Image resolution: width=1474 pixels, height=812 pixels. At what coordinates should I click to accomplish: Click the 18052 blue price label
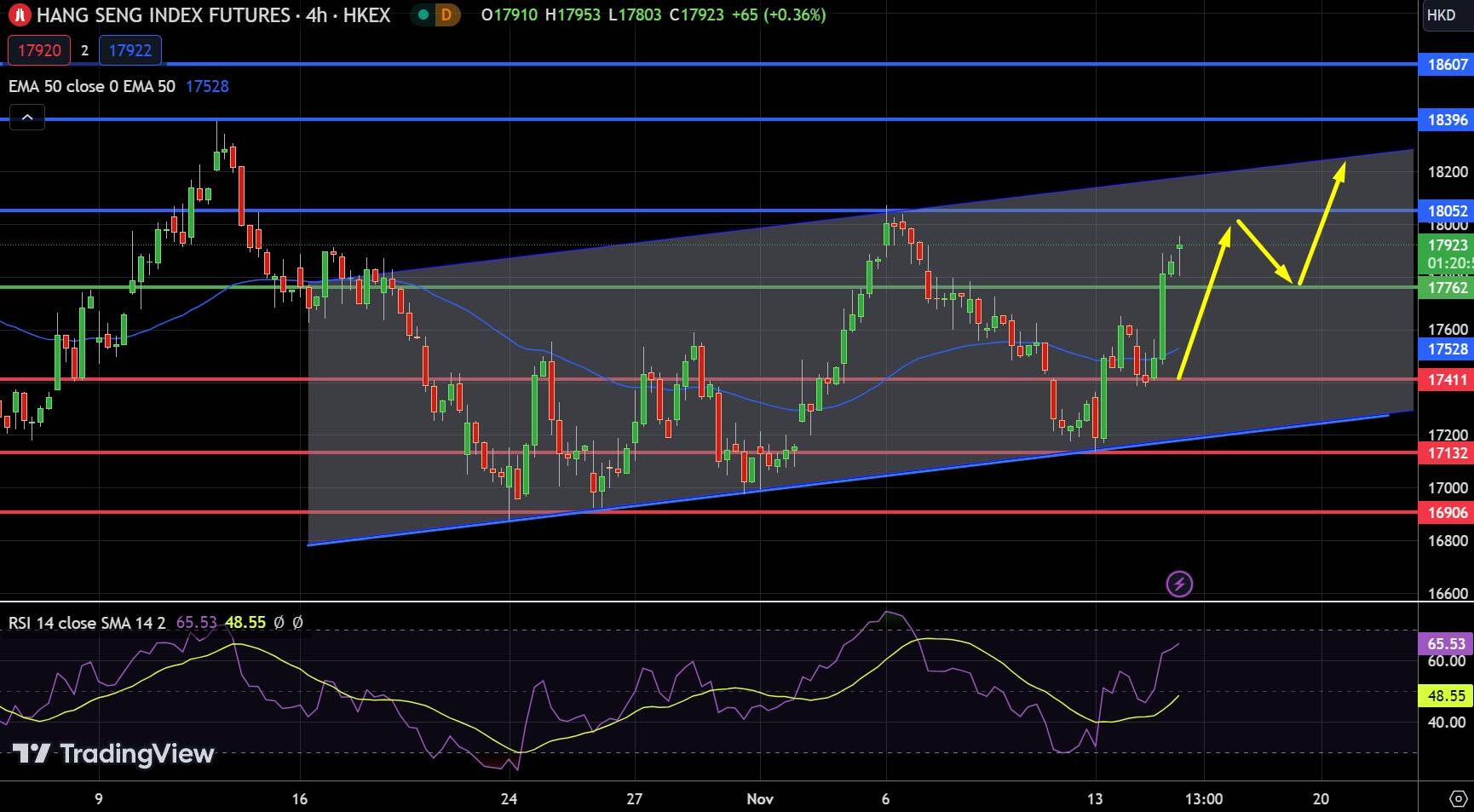(x=1446, y=210)
